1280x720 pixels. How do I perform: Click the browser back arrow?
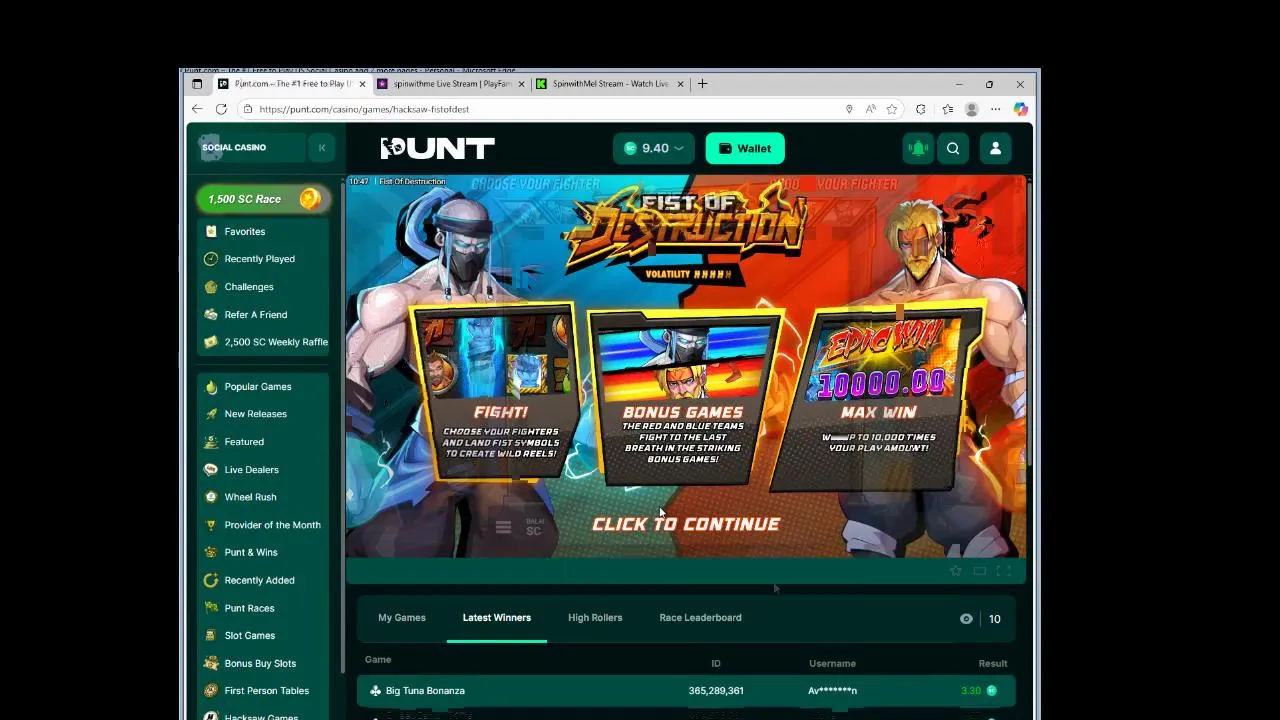tap(197, 109)
